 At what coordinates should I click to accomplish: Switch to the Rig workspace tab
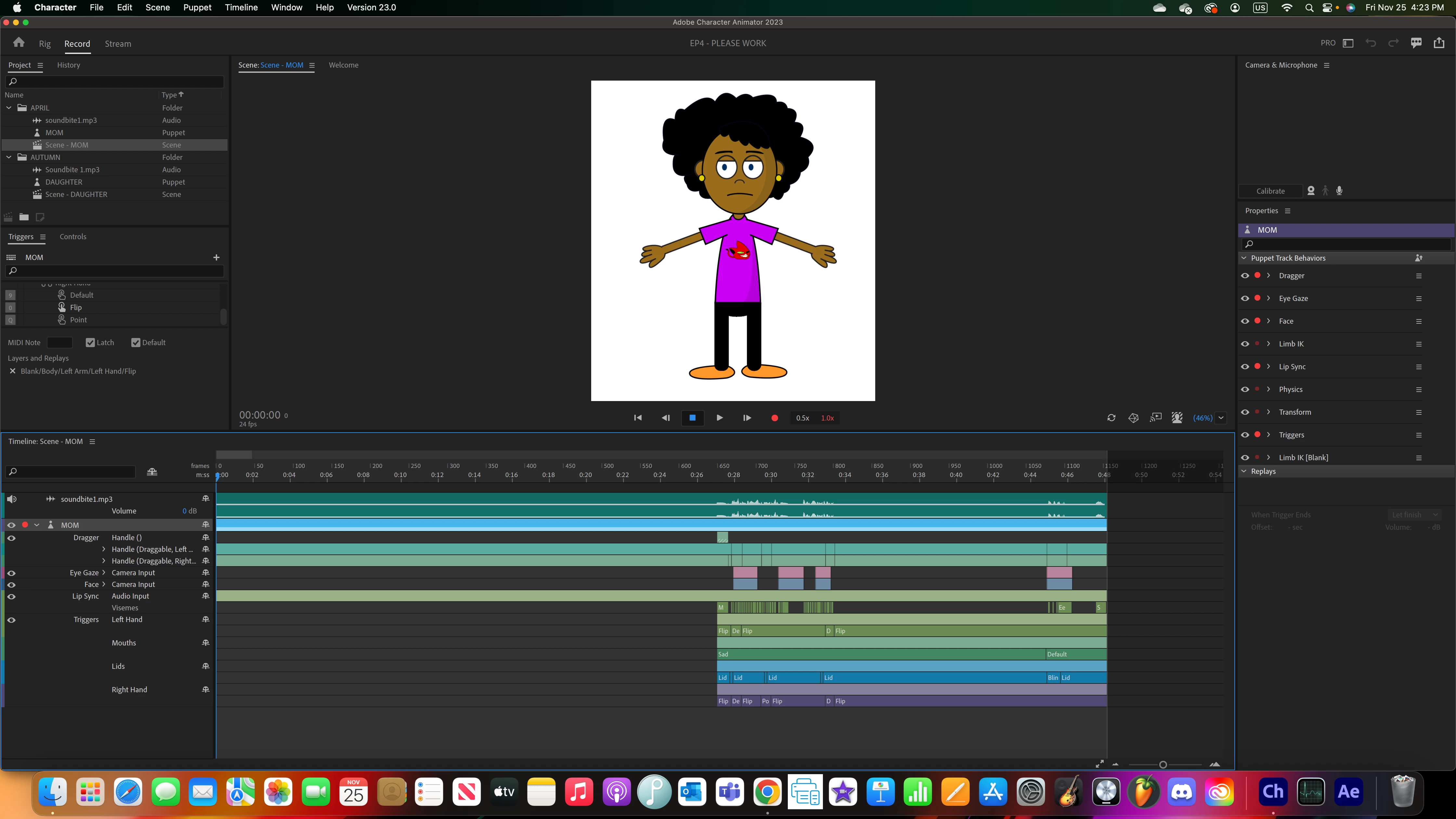45,44
